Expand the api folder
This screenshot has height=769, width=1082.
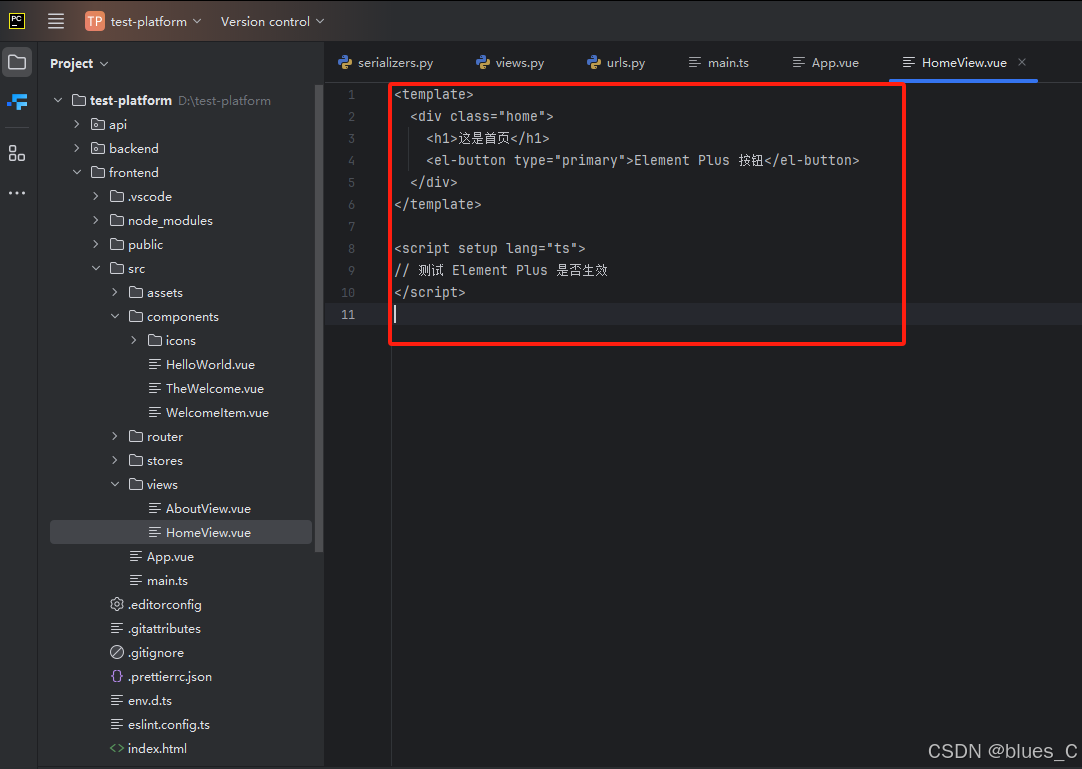click(x=77, y=124)
